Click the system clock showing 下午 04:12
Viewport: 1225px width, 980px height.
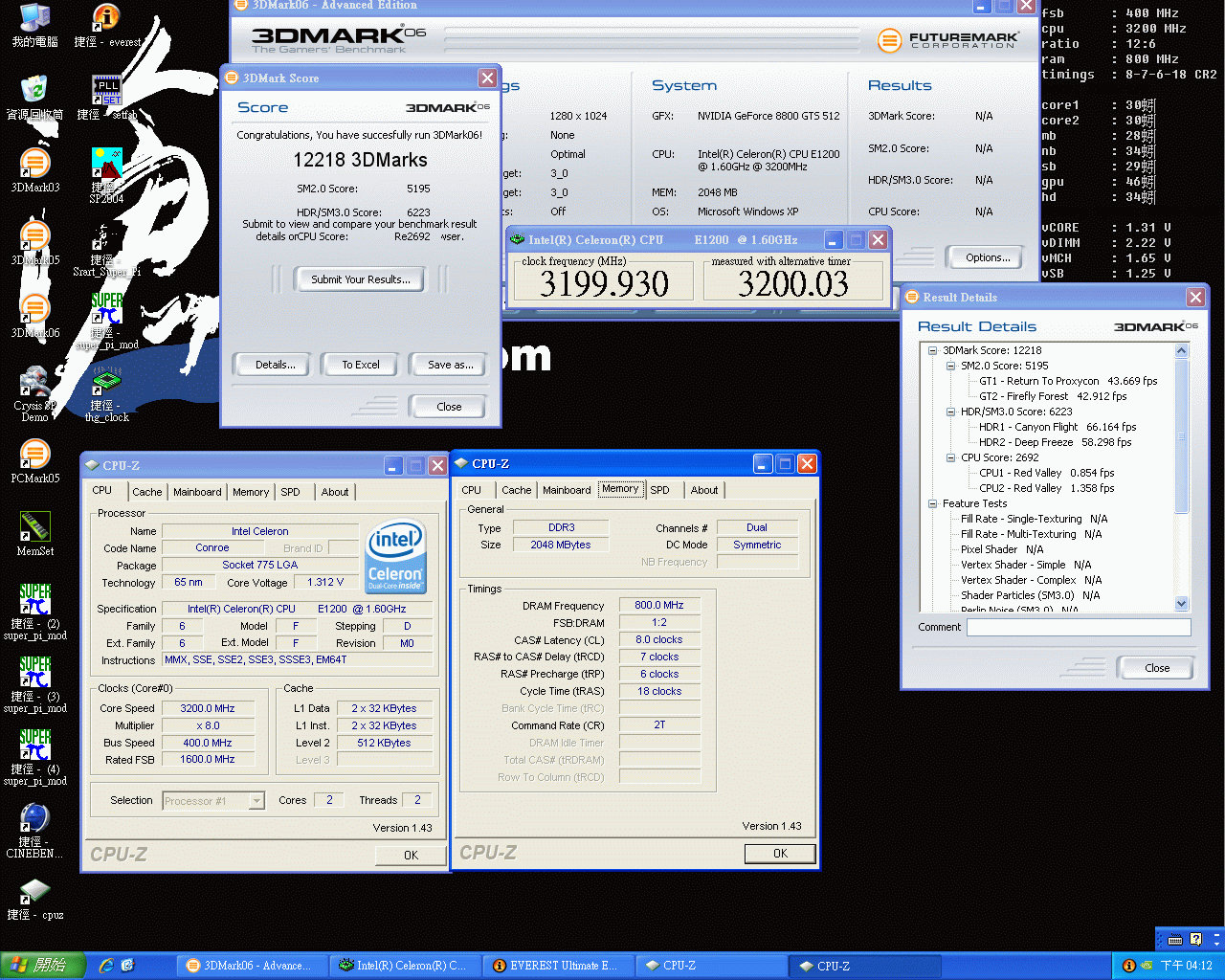[x=1186, y=966]
